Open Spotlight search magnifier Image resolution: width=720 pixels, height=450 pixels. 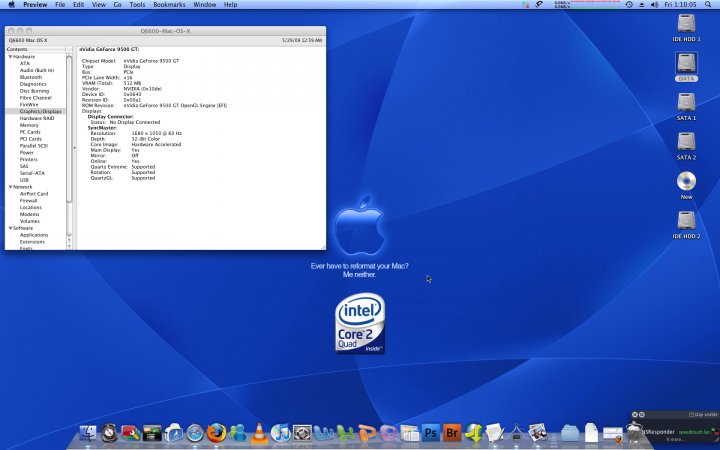point(708,5)
